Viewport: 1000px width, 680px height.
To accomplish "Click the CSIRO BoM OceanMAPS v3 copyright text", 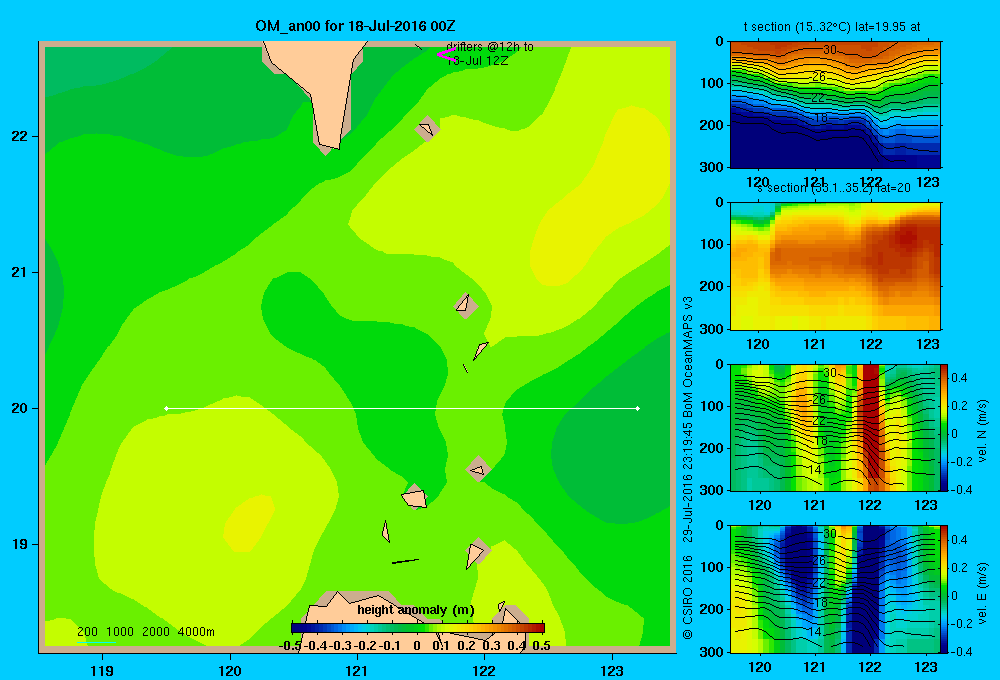I will 688,468.
